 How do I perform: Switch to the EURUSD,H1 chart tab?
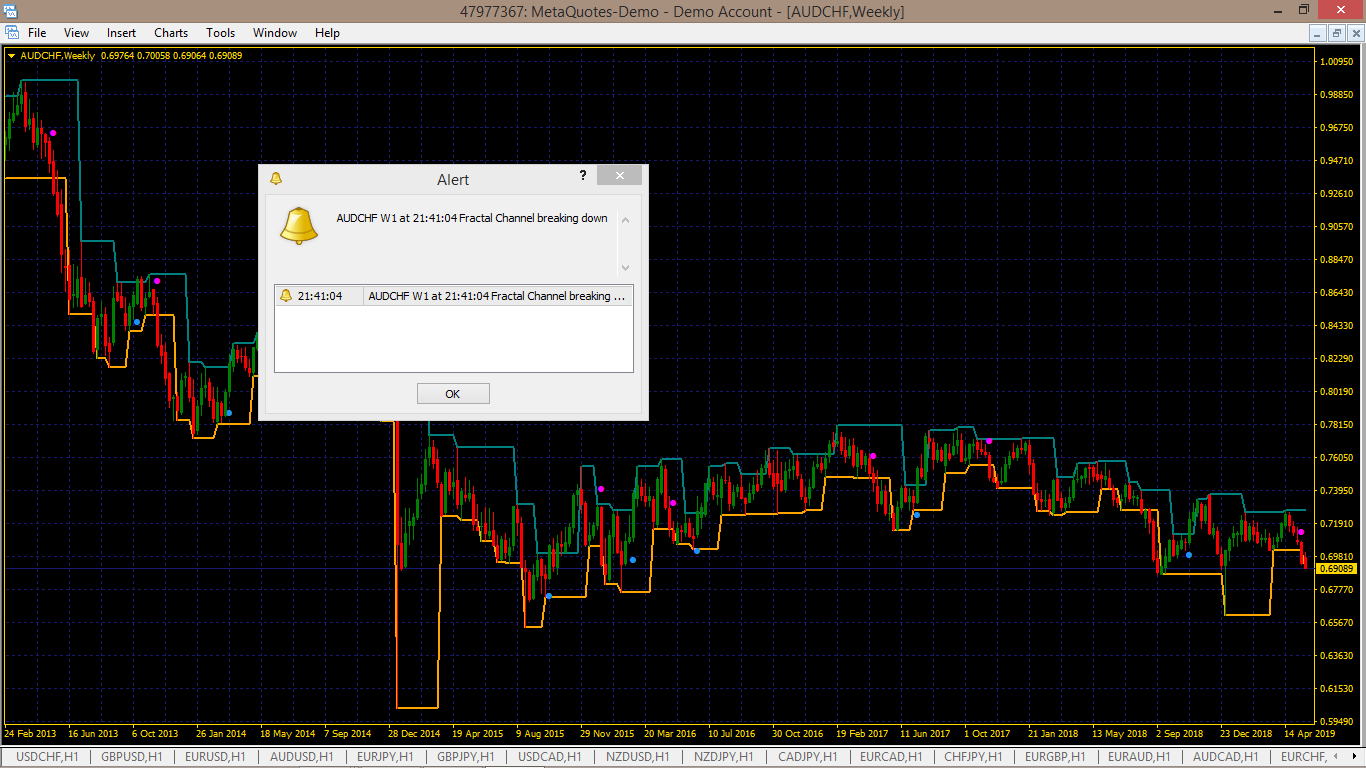pos(215,757)
